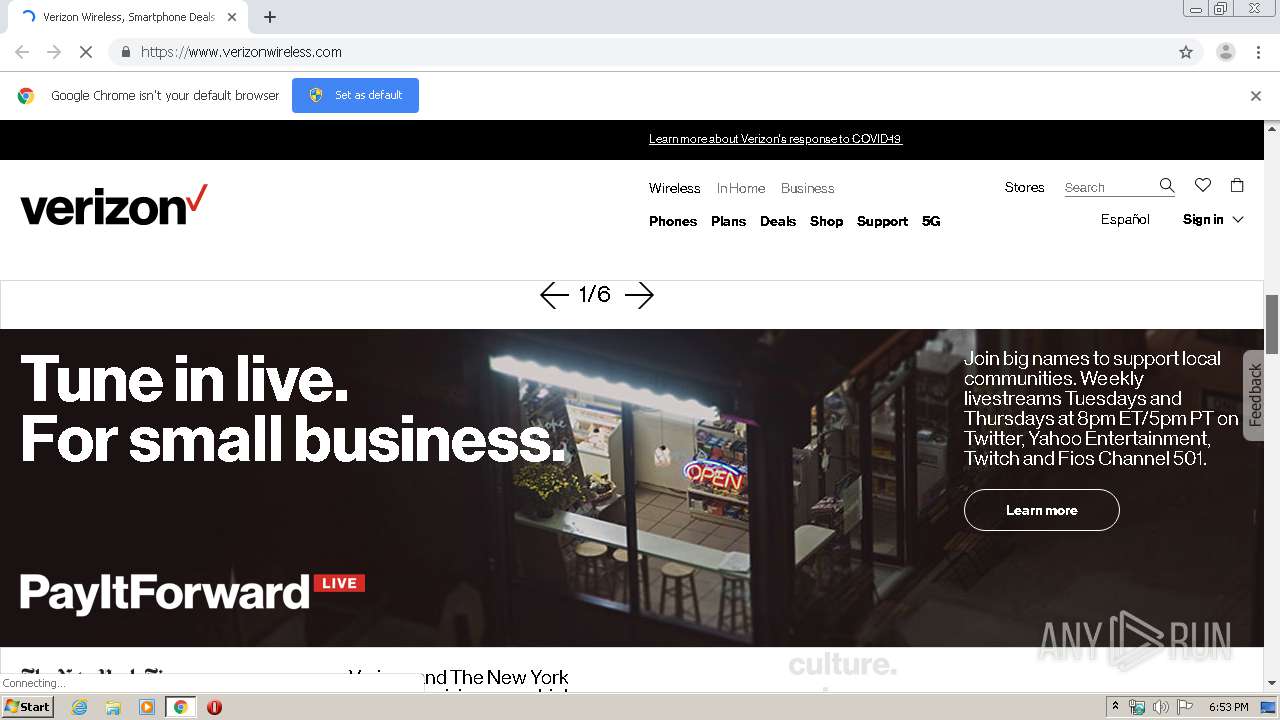Go to next carousel slide arrow
The height and width of the screenshot is (720, 1280).
point(639,295)
